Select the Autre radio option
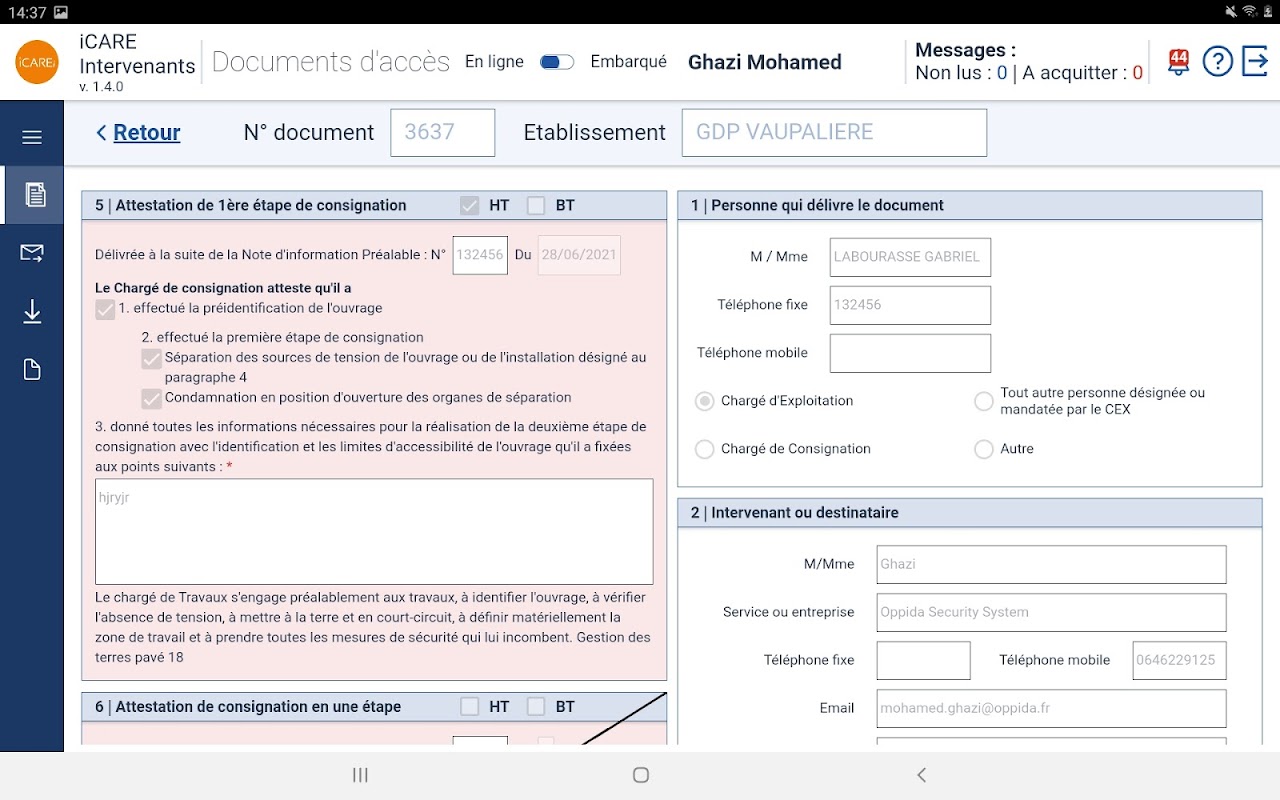 pyautogui.click(x=984, y=449)
